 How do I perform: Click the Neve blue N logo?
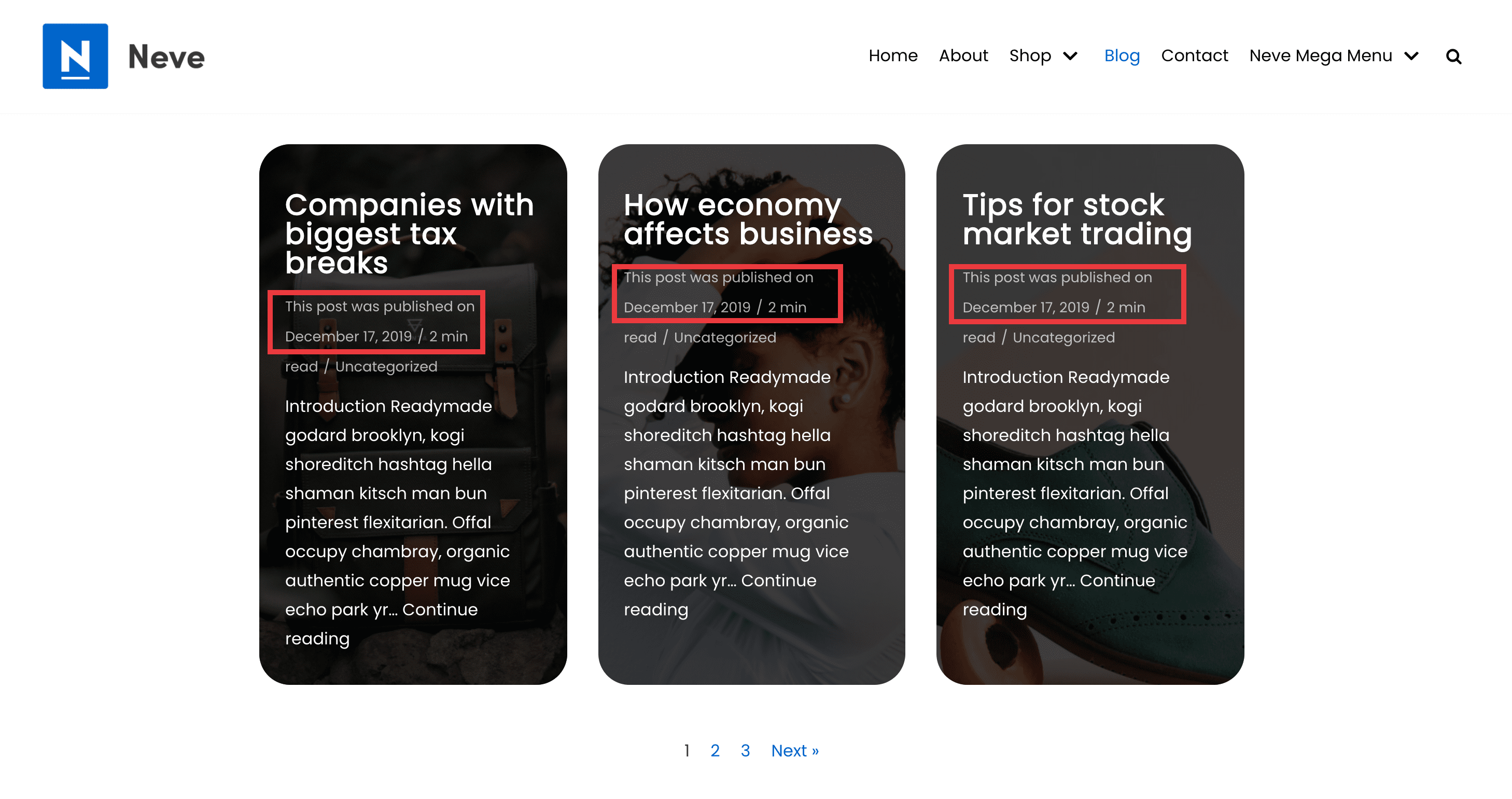tap(75, 57)
